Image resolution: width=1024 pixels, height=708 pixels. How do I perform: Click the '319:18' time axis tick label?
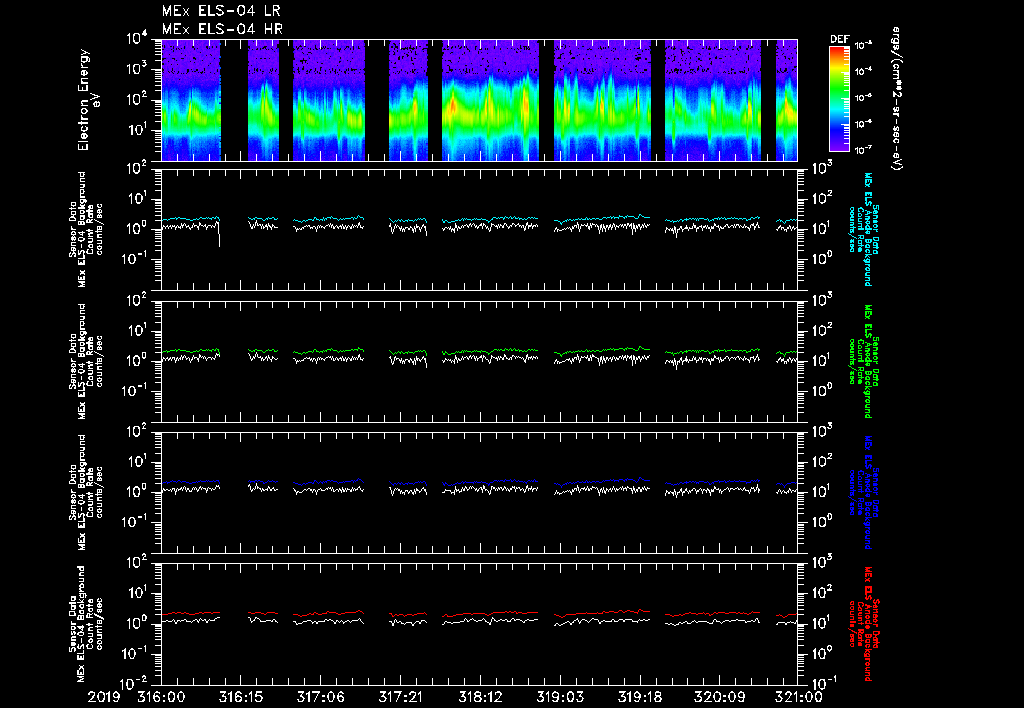639,698
